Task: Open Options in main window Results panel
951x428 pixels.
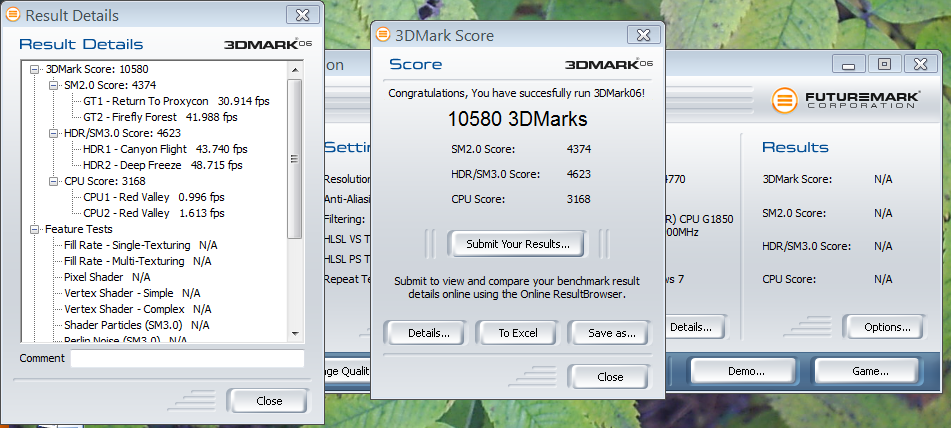Action: pos(887,327)
